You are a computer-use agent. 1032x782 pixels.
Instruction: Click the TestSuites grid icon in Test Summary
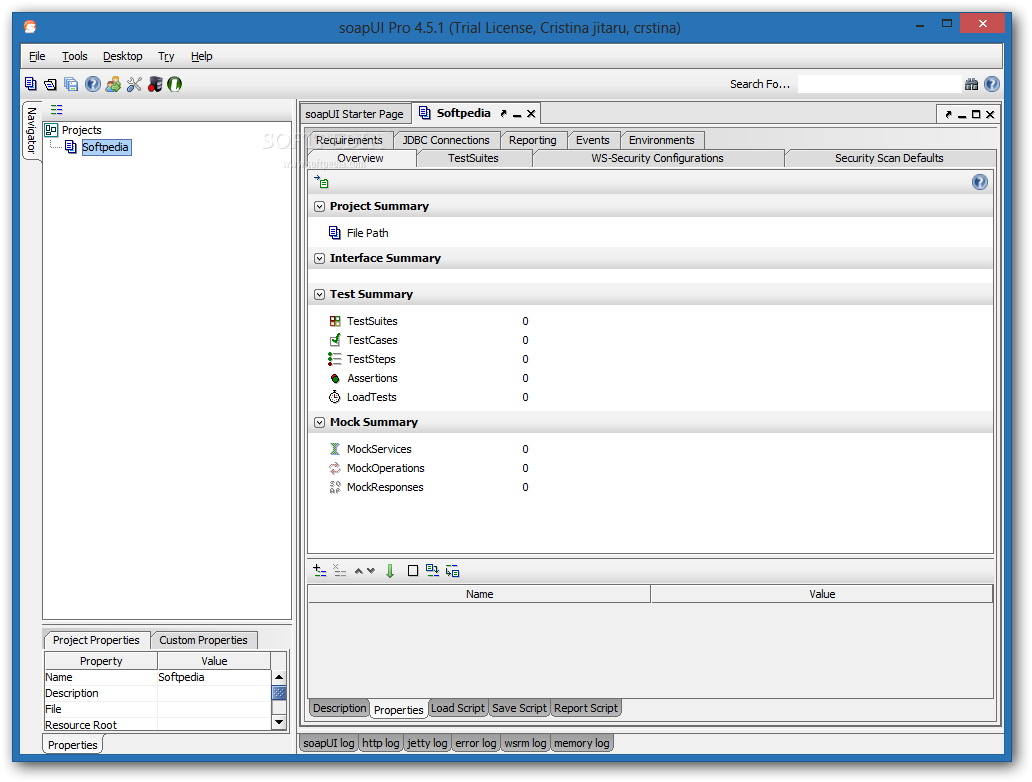(335, 321)
